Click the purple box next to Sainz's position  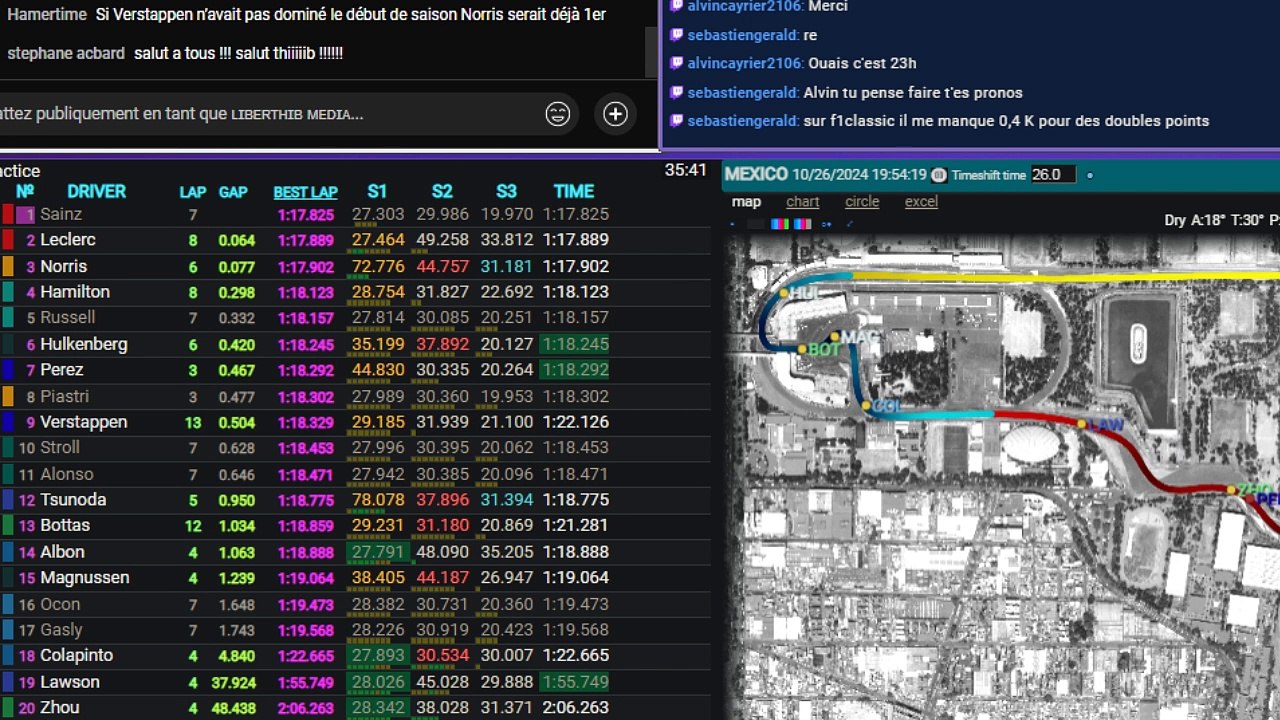(x=26, y=214)
